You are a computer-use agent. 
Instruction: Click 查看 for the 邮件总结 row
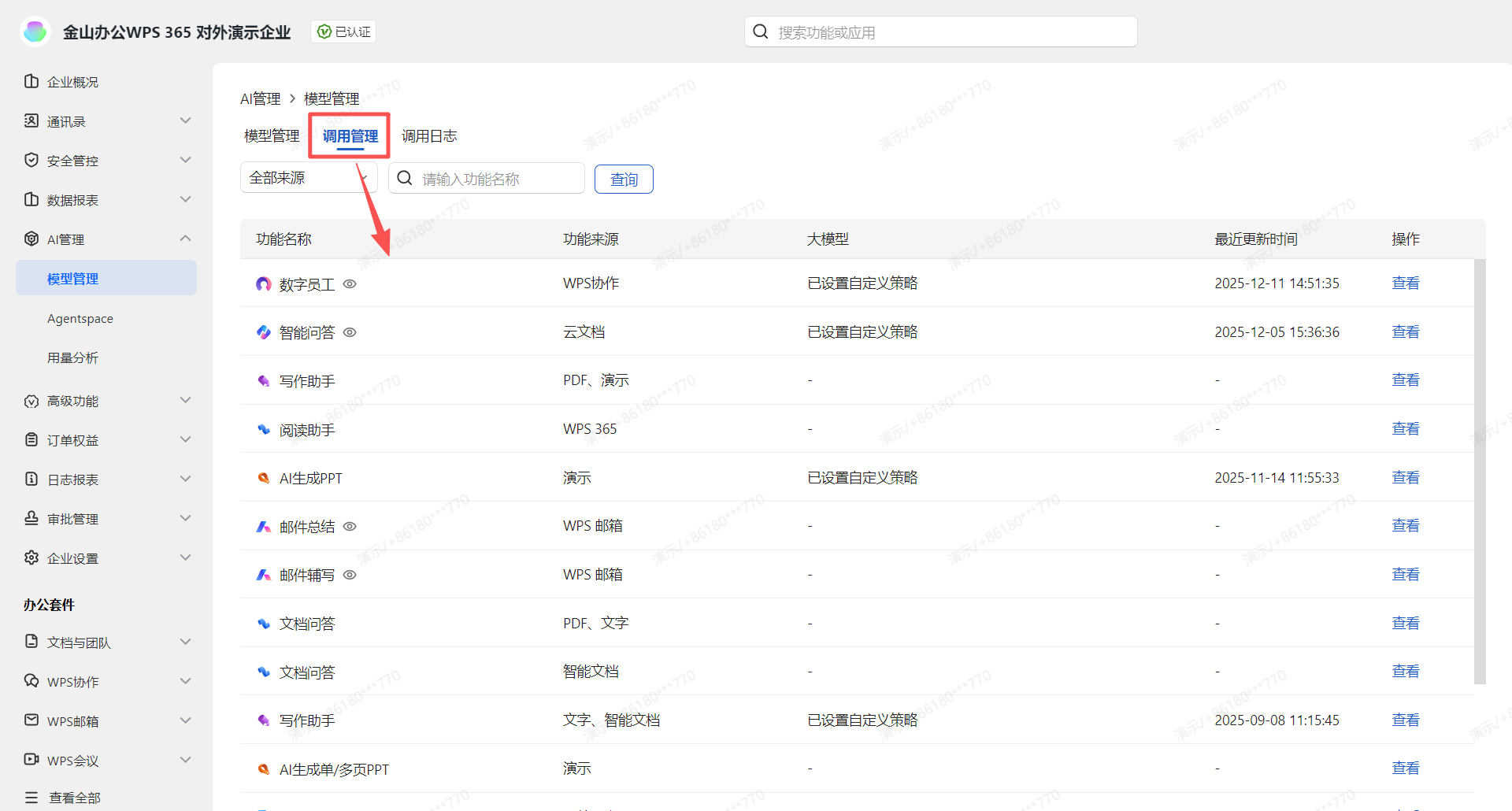1406,525
